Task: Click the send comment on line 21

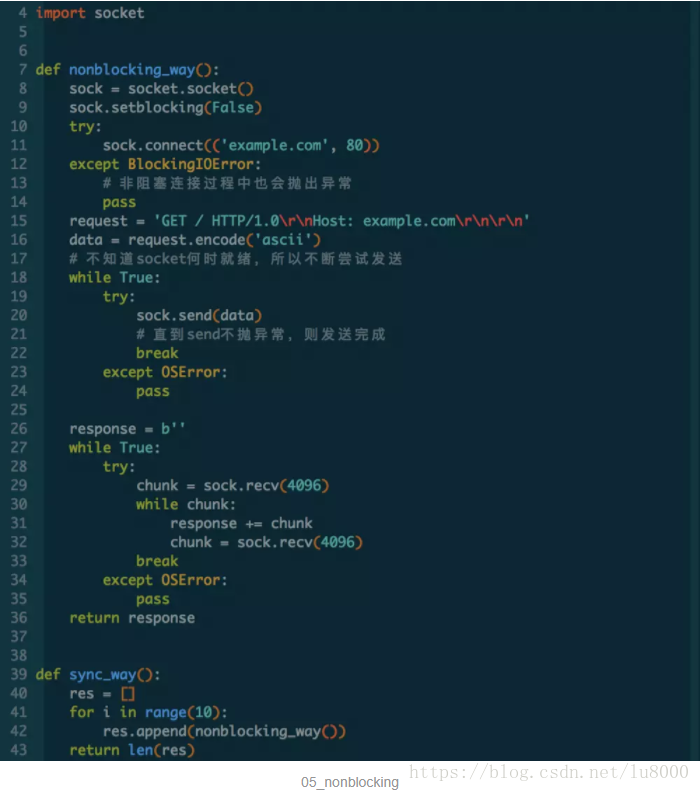Action: click(x=261, y=334)
